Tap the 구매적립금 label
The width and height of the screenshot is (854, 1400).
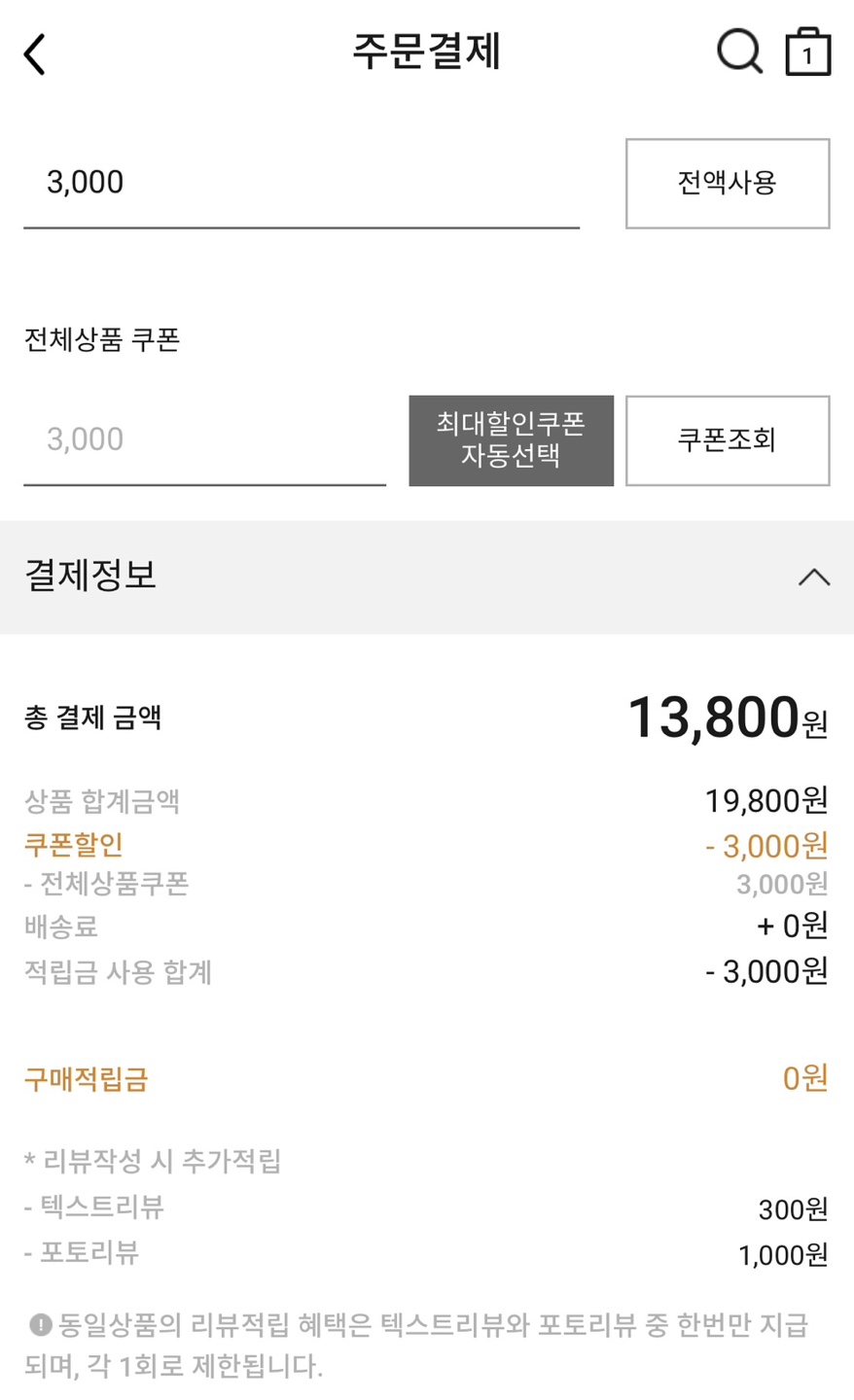point(86,1079)
